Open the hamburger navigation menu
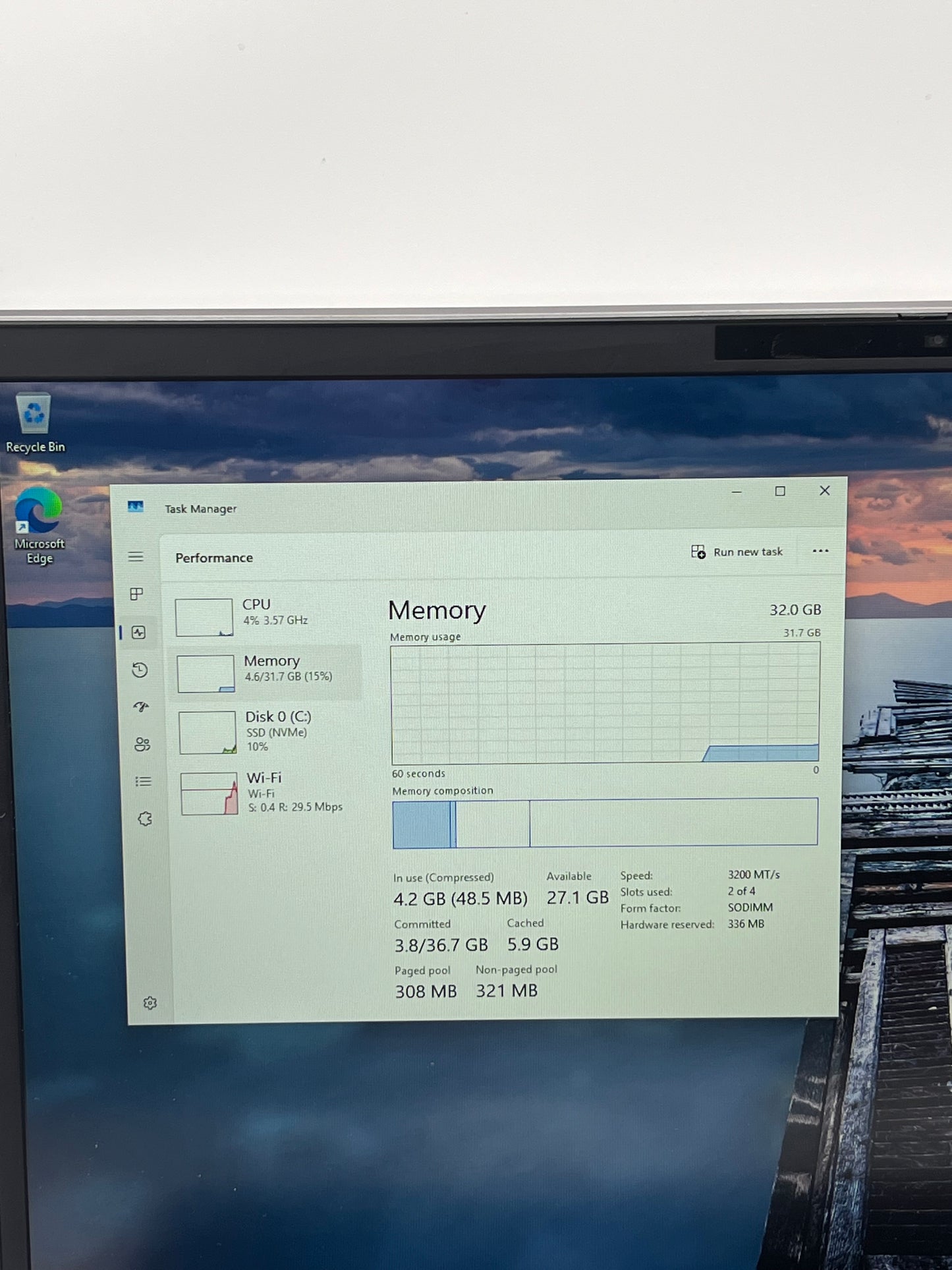The width and height of the screenshot is (952, 1270). point(136,557)
